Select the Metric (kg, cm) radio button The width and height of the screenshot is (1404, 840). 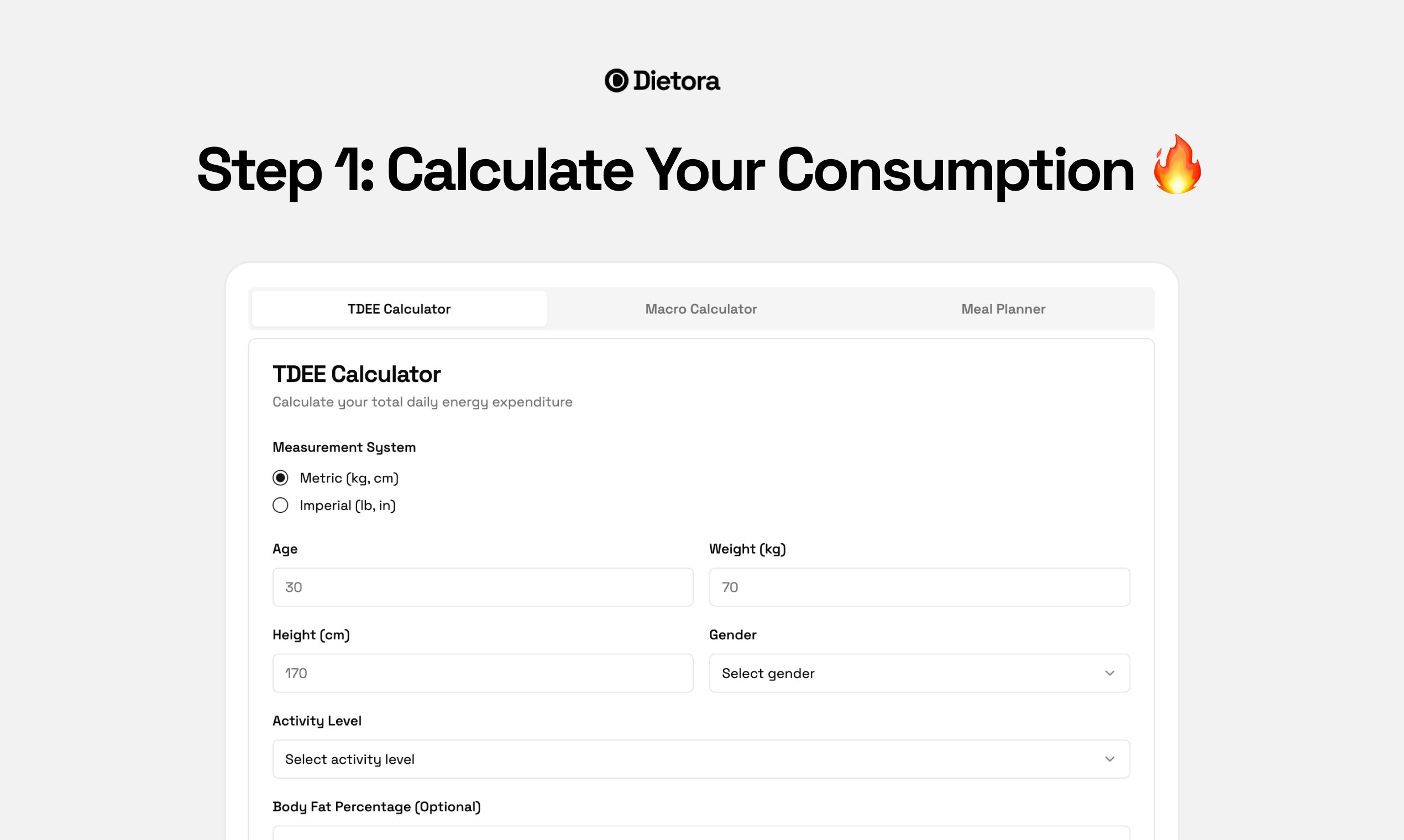click(280, 477)
